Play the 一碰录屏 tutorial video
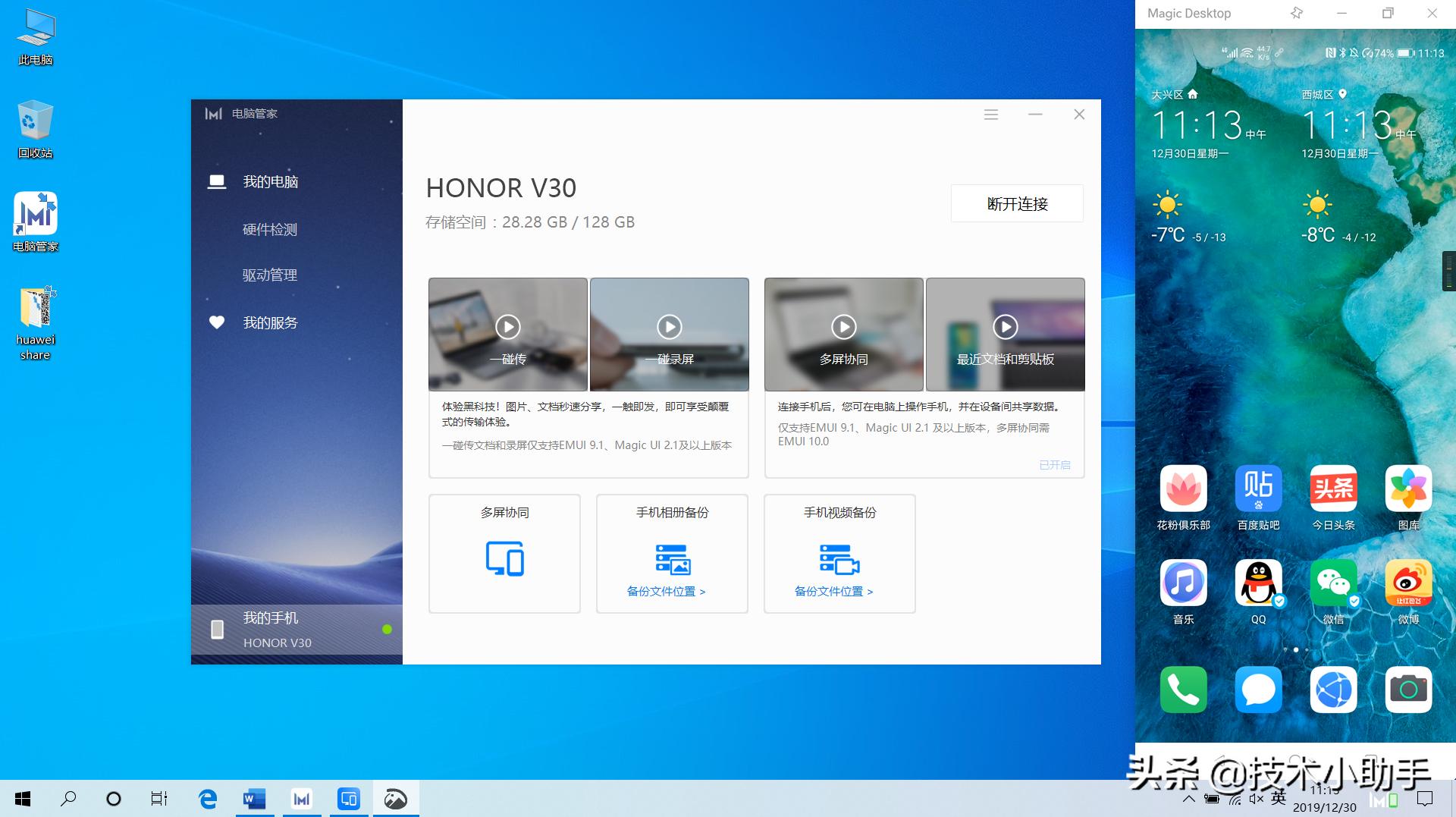 click(670, 327)
